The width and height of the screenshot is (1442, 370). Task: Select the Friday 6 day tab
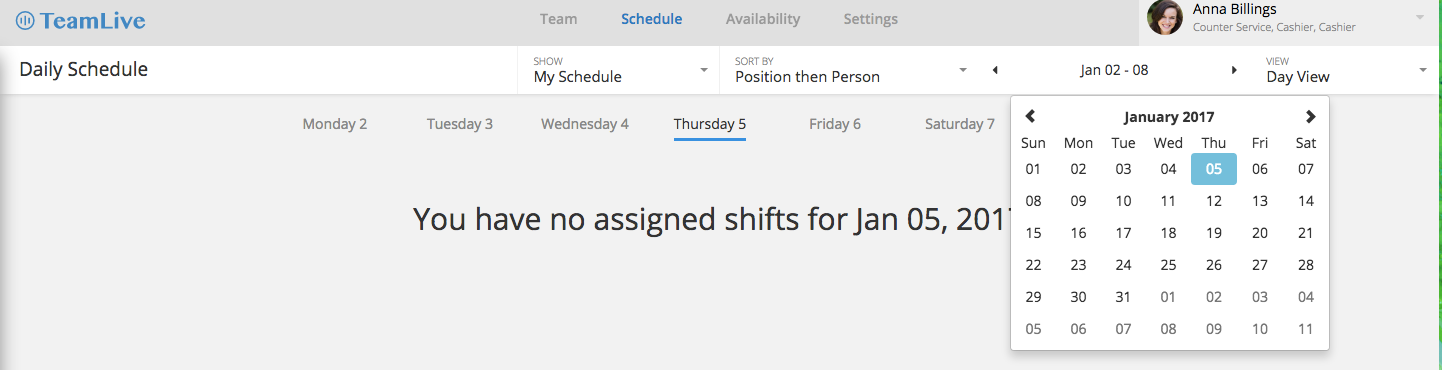click(835, 124)
